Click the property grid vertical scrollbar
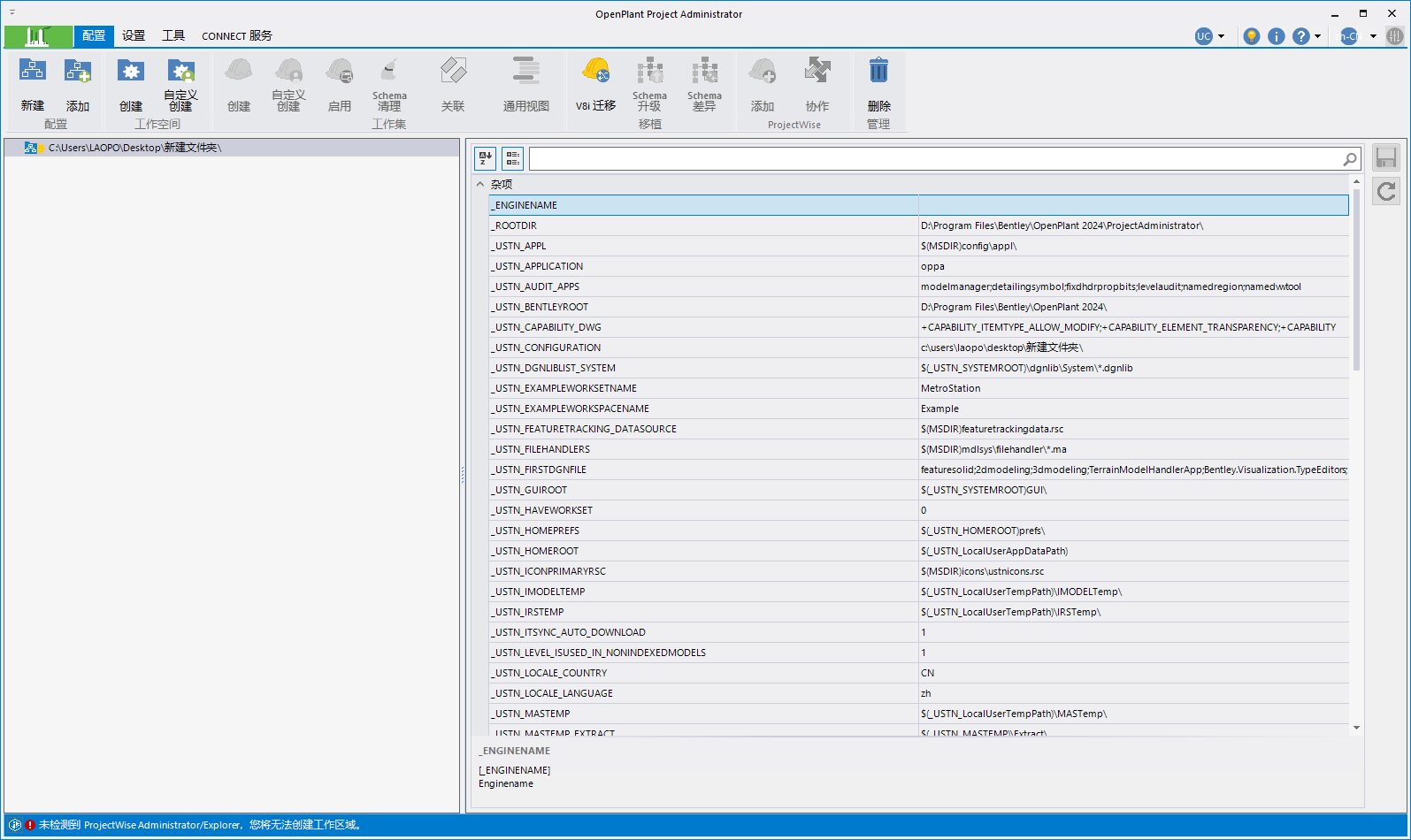The image size is (1411, 840). (1356, 279)
